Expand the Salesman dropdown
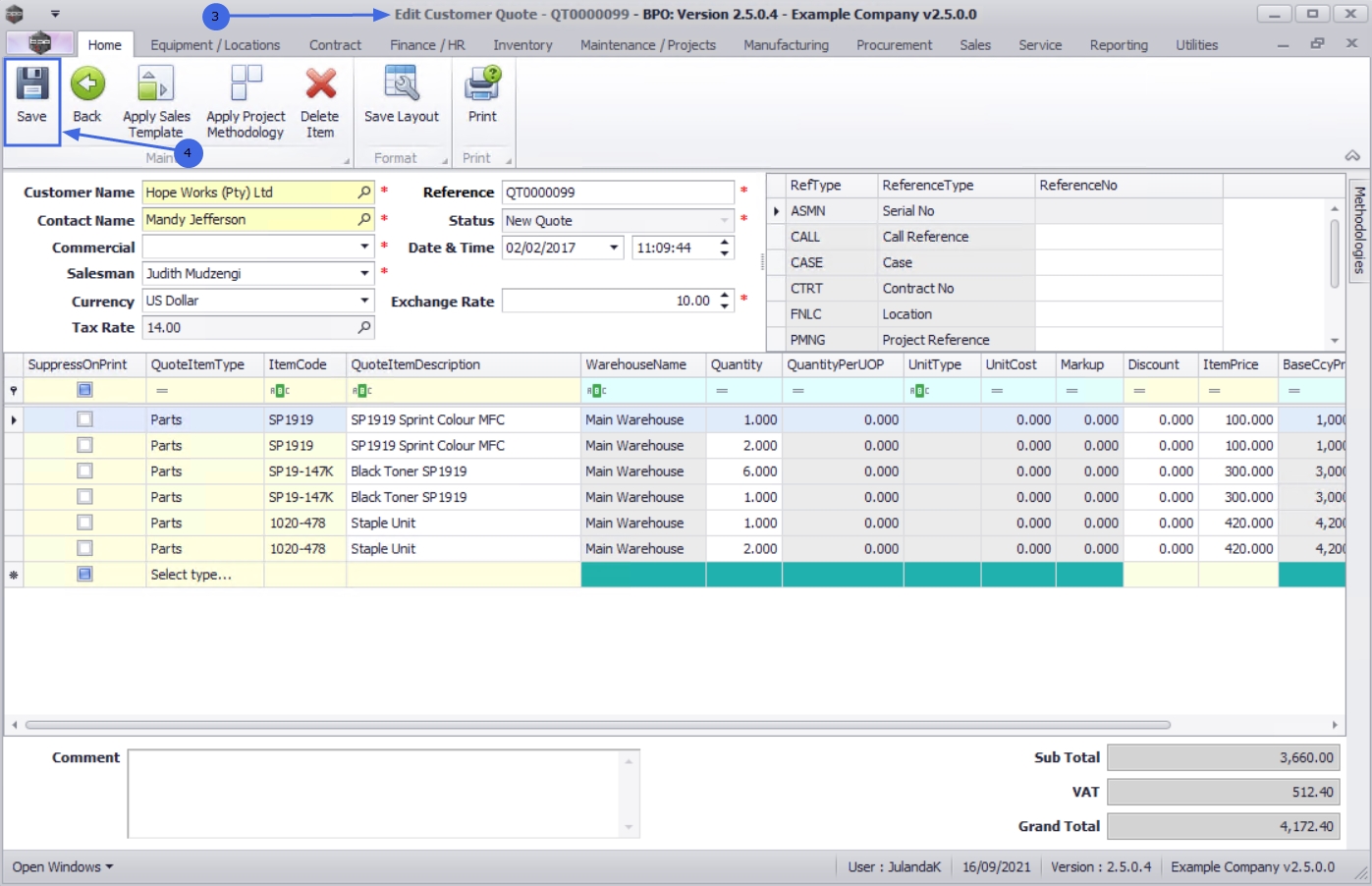 (x=364, y=274)
